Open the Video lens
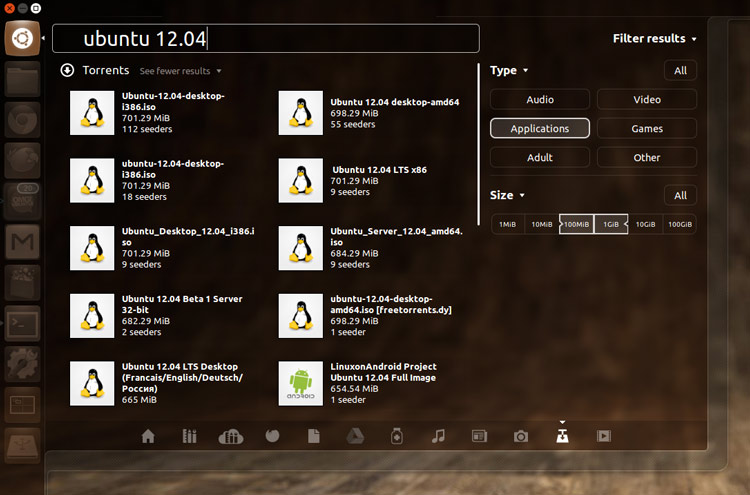 [x=604, y=436]
